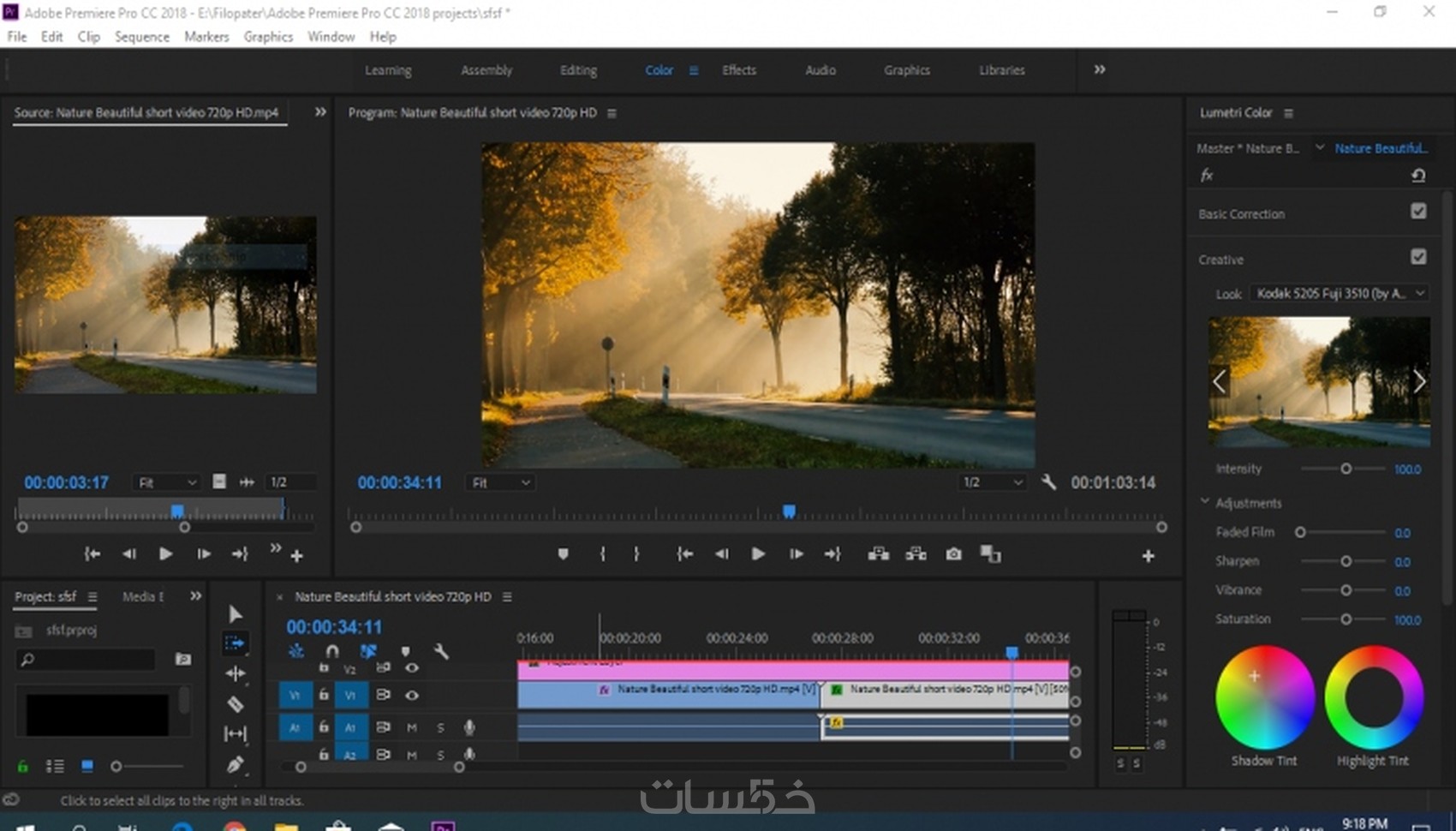Switch to the Media Browser tab
The width and height of the screenshot is (1456, 831).
pos(143,596)
